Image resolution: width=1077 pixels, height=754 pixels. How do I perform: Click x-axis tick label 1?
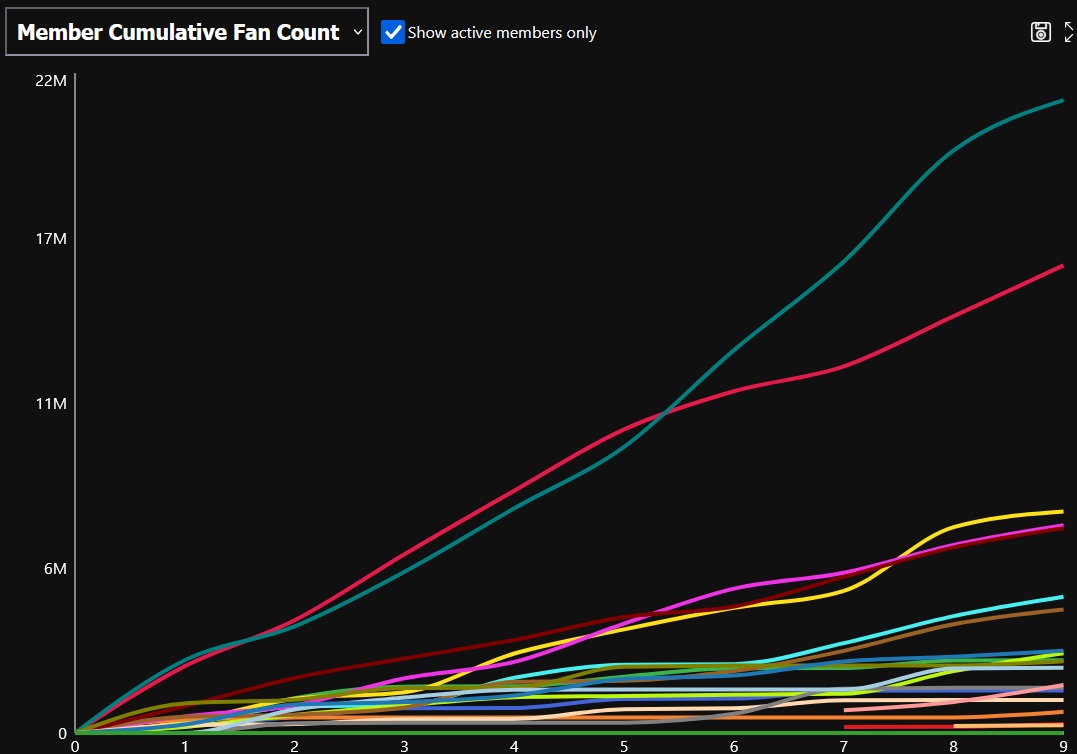click(185, 746)
